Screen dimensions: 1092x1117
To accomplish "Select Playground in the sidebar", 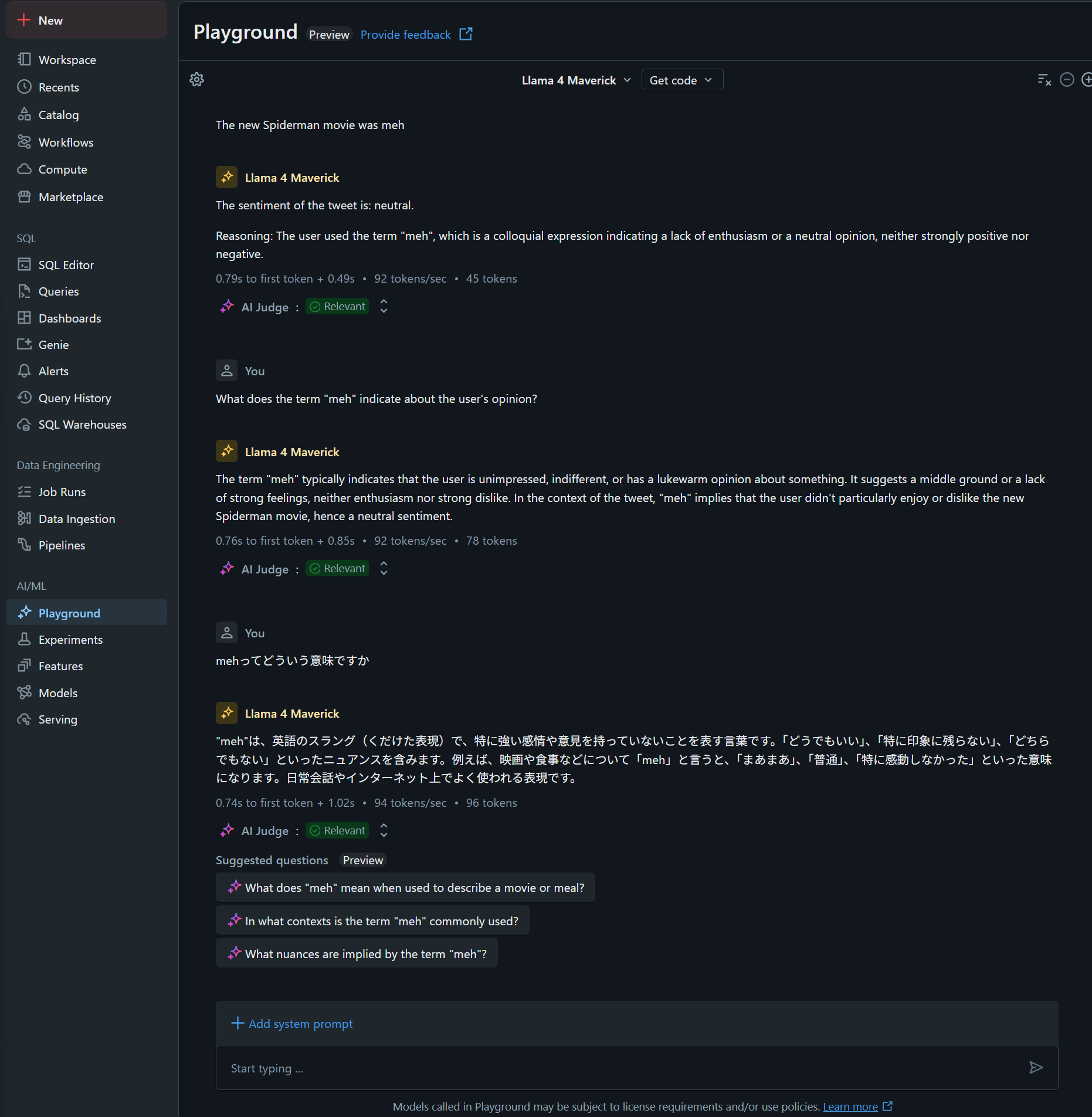I will pyautogui.click(x=86, y=613).
